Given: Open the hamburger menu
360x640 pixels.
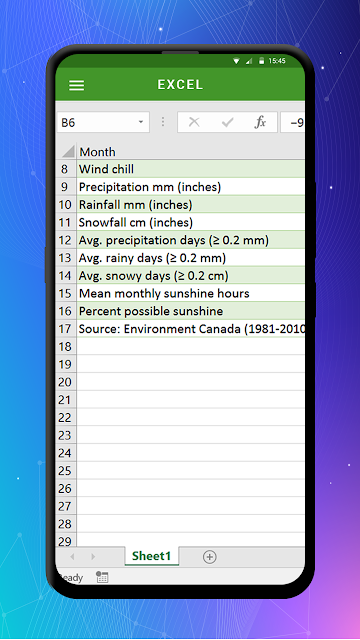Looking at the screenshot, I should tap(76, 85).
